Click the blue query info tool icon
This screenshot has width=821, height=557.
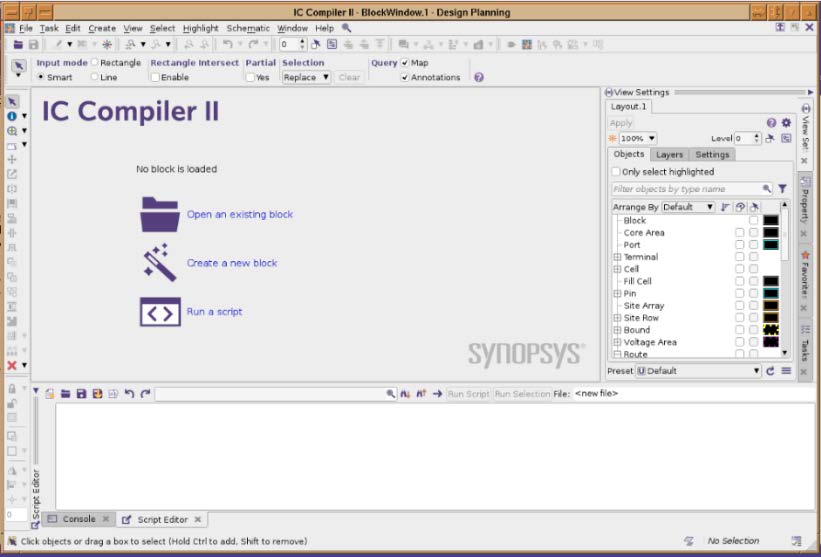point(12,116)
